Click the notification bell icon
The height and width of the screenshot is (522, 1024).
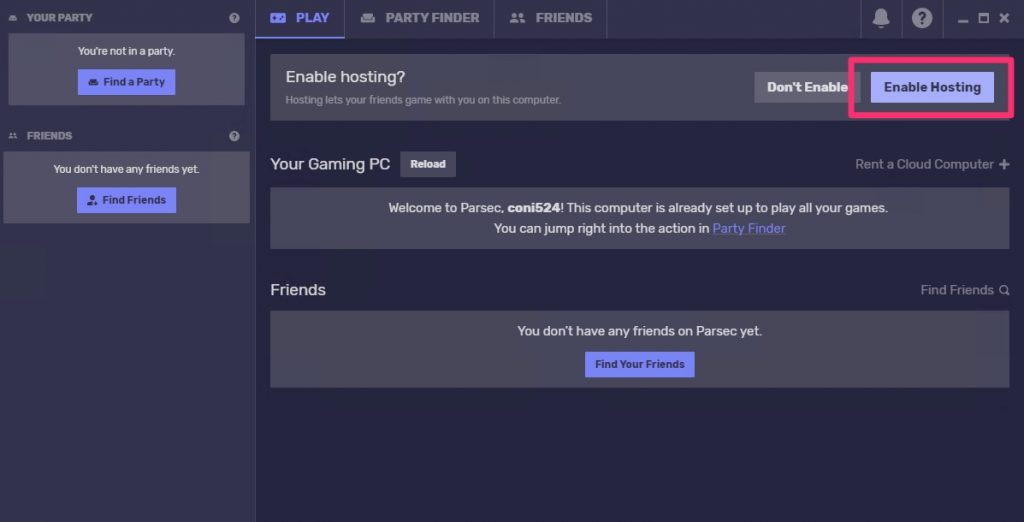pos(881,18)
